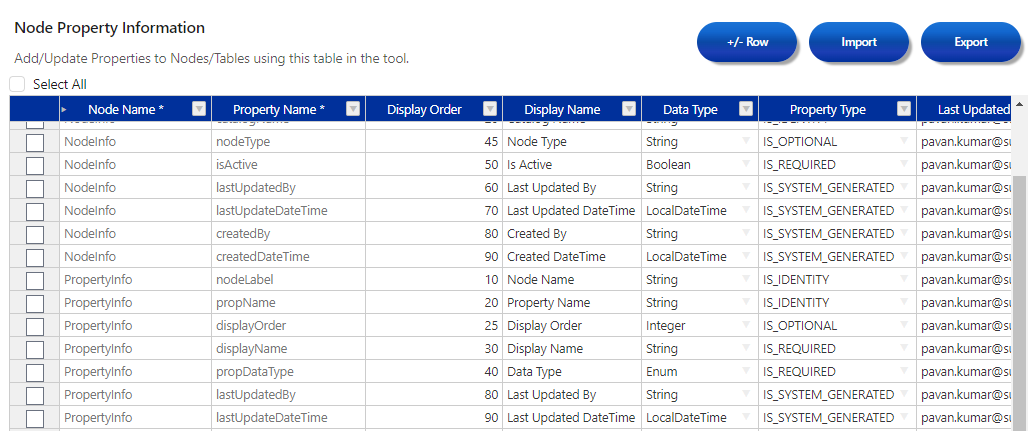Screen dimensions: 1034x431
Task: Click display order value 45
Action: 434,142
